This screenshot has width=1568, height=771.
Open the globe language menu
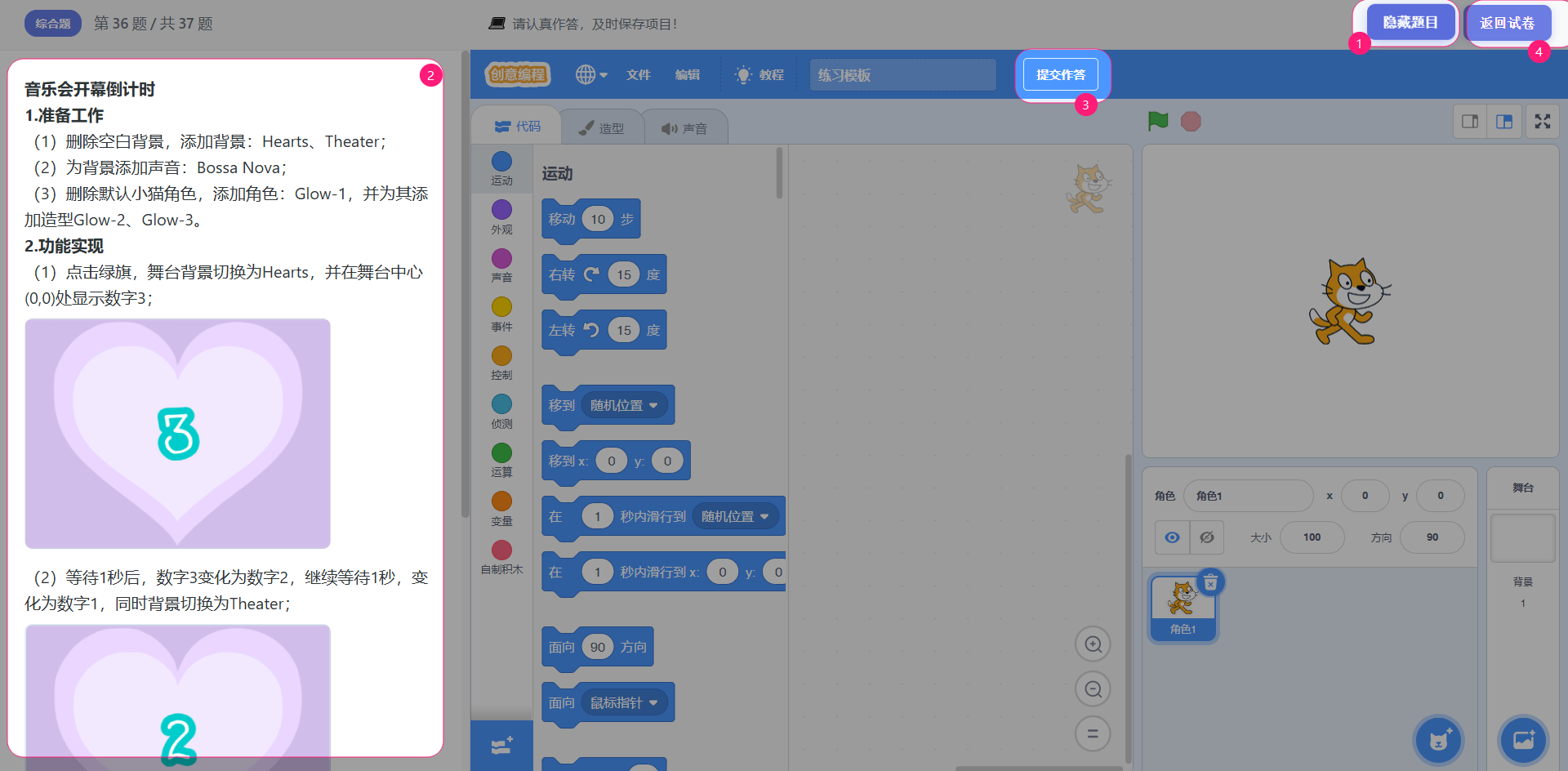click(x=591, y=75)
